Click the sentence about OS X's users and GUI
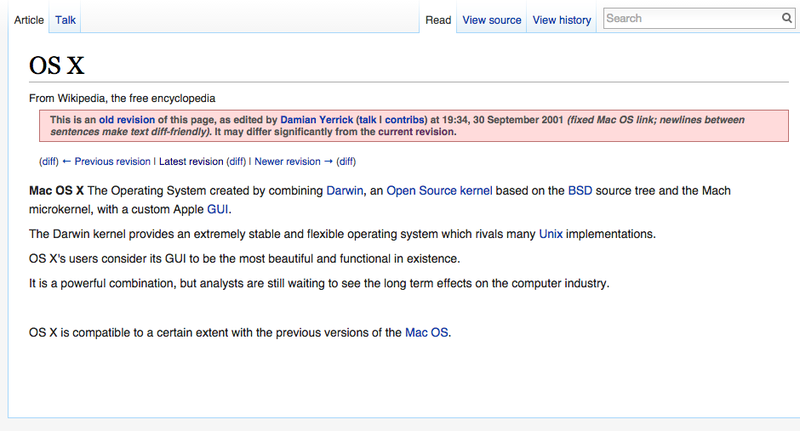The image size is (800, 431). pyautogui.click(x=244, y=259)
